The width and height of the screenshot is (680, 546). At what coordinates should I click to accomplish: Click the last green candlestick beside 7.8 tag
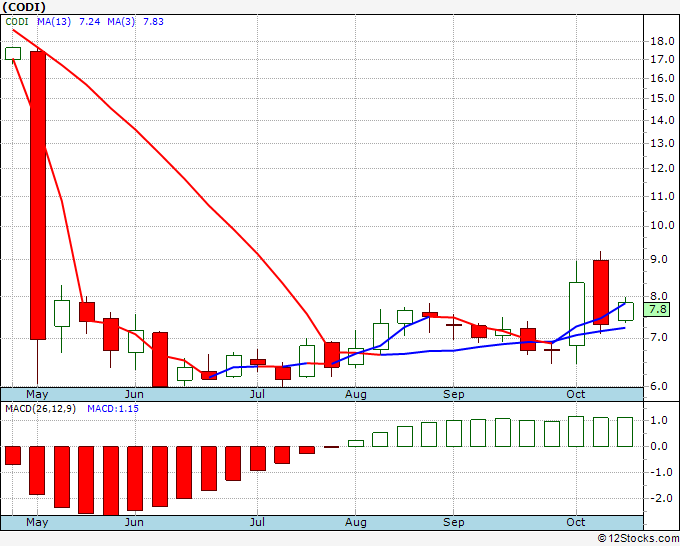click(626, 311)
